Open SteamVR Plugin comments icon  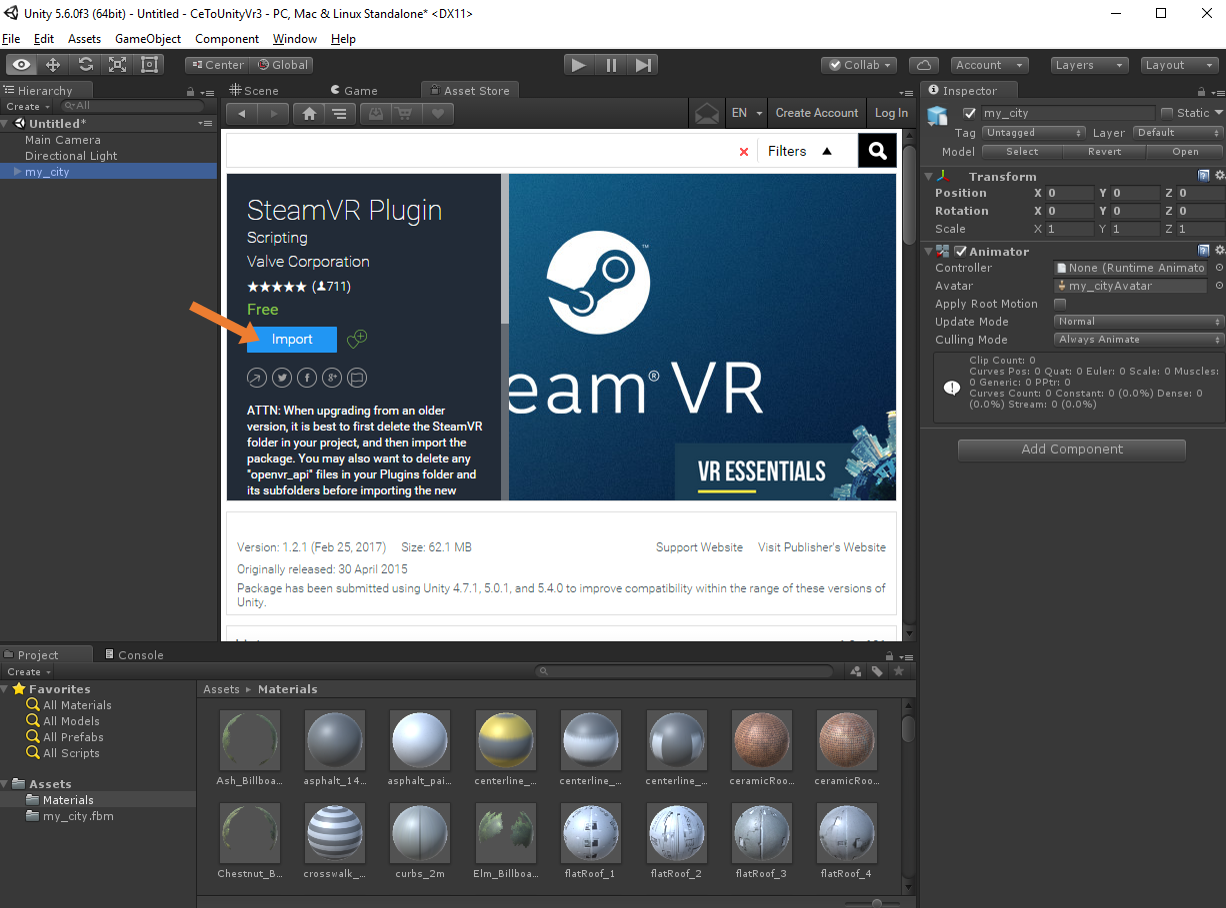[x=358, y=377]
